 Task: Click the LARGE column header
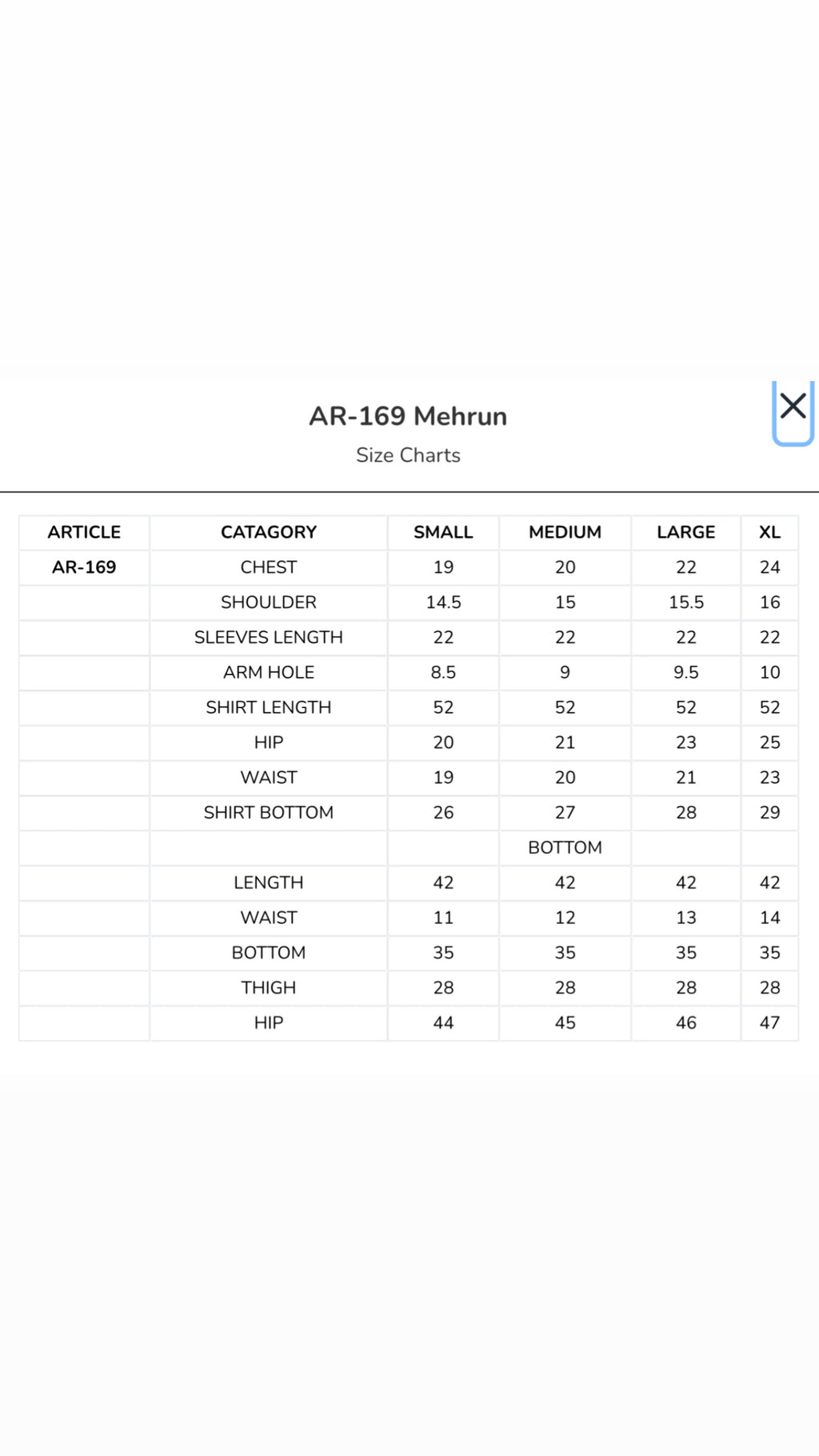[x=686, y=532]
